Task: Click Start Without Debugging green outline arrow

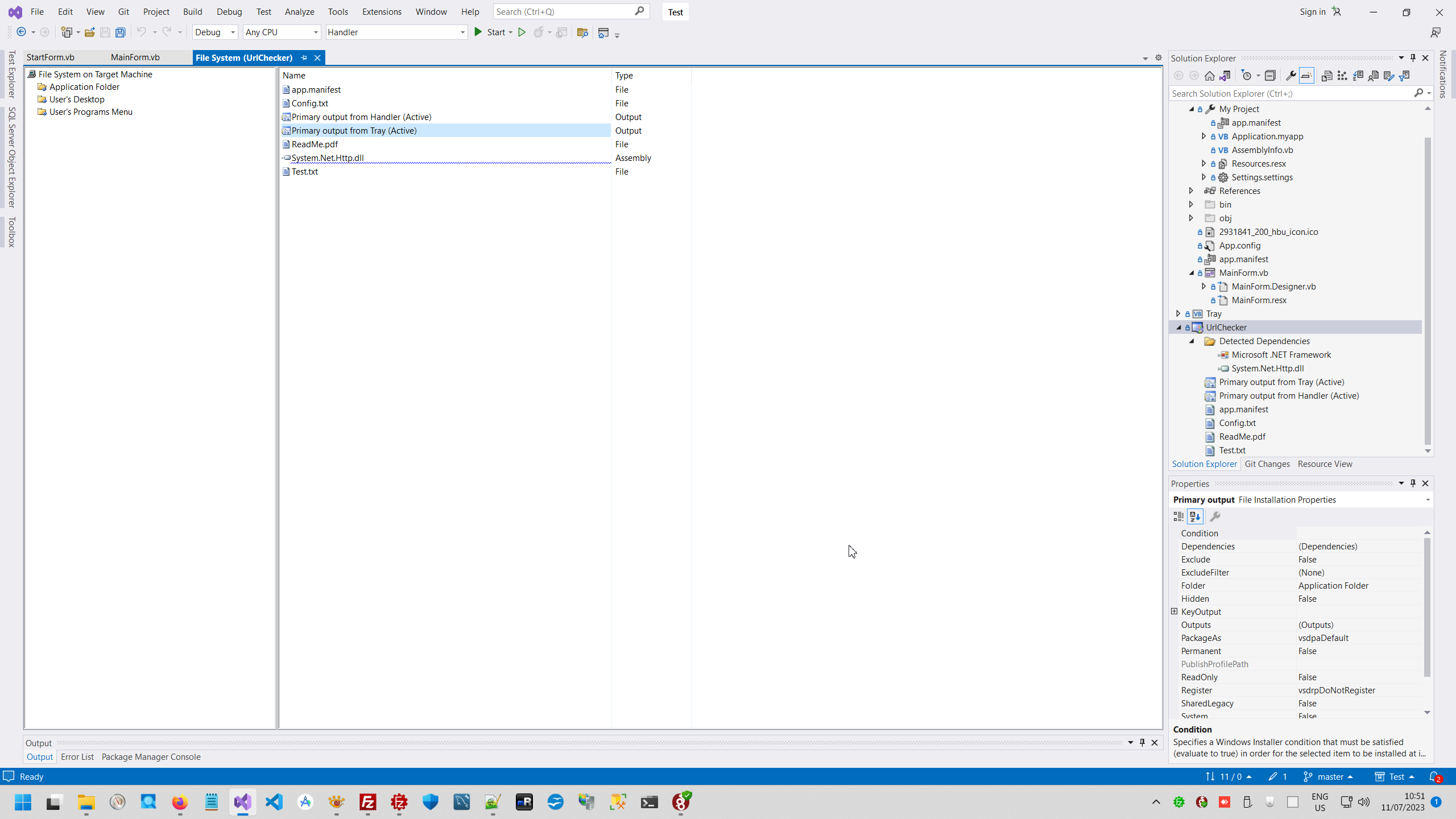Action: click(x=522, y=32)
